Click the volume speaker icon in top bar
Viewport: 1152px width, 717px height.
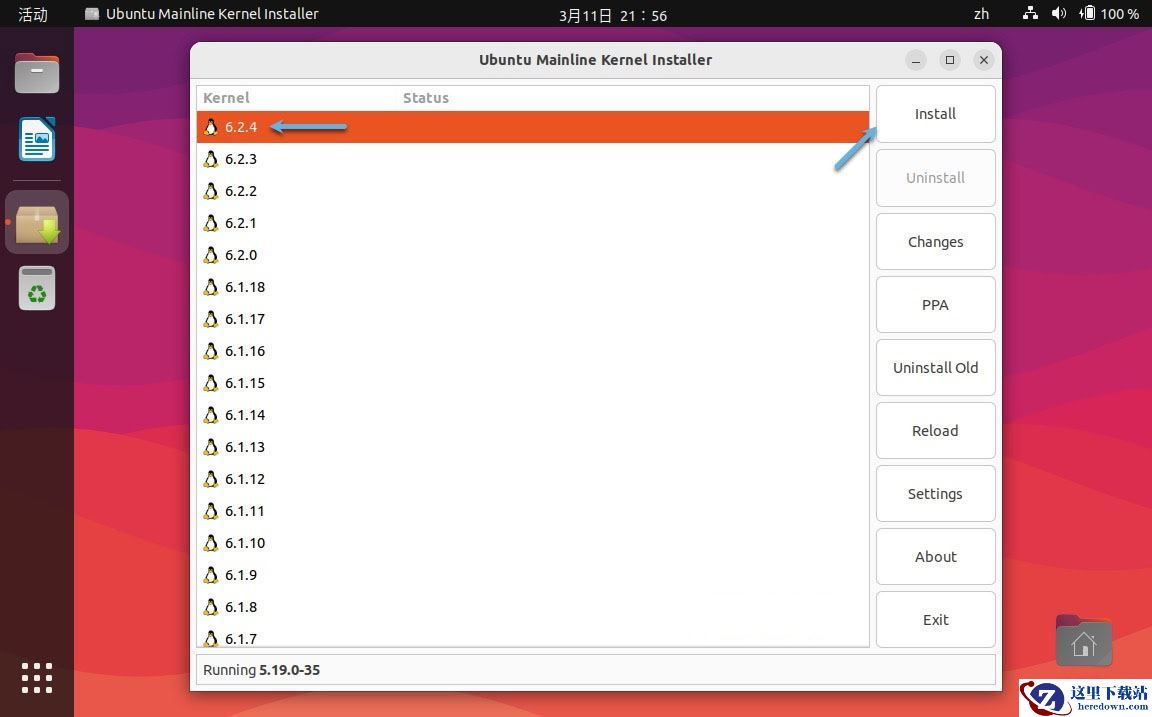tap(1059, 13)
